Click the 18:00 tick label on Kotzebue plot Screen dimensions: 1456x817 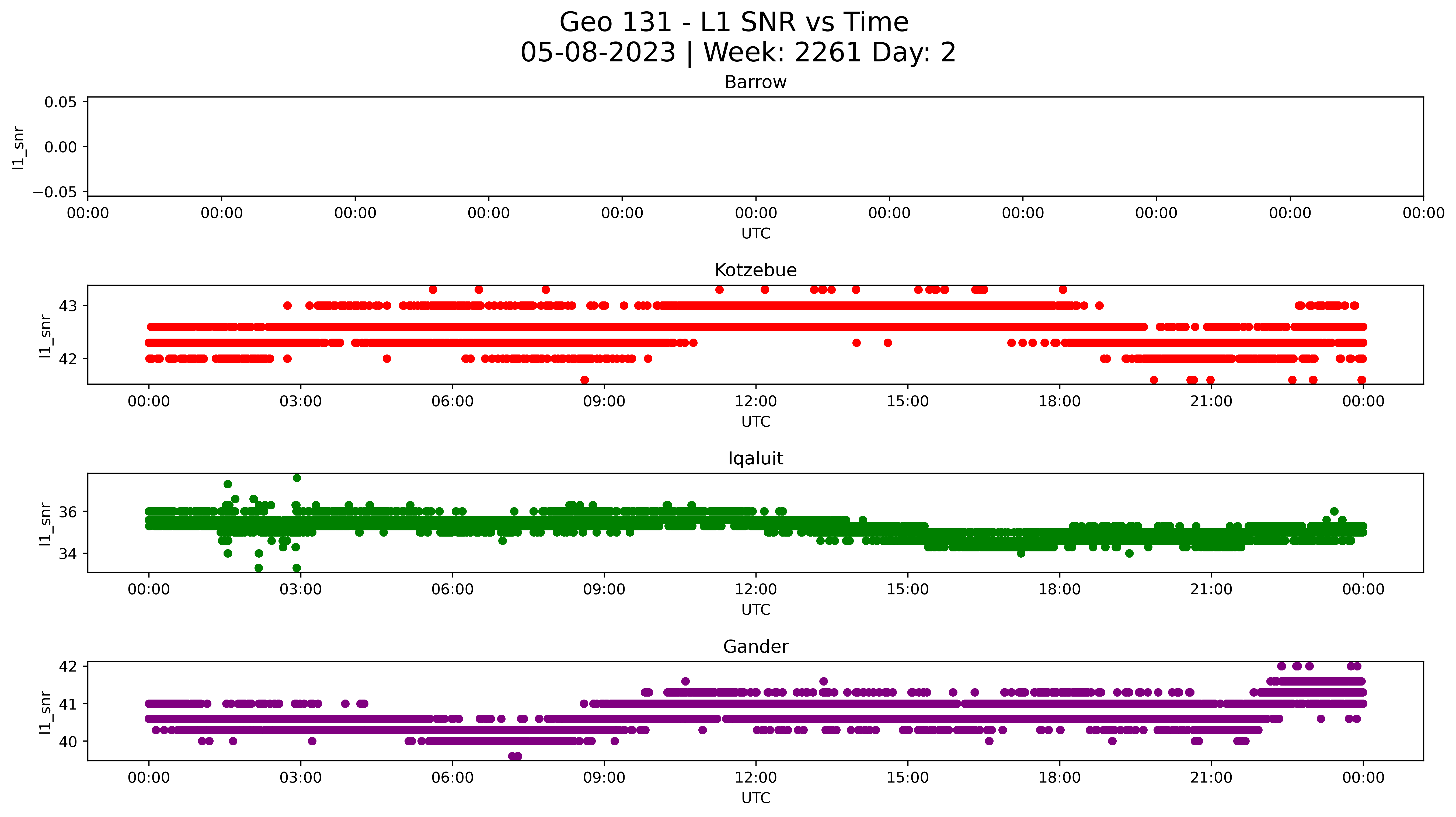coord(1059,401)
